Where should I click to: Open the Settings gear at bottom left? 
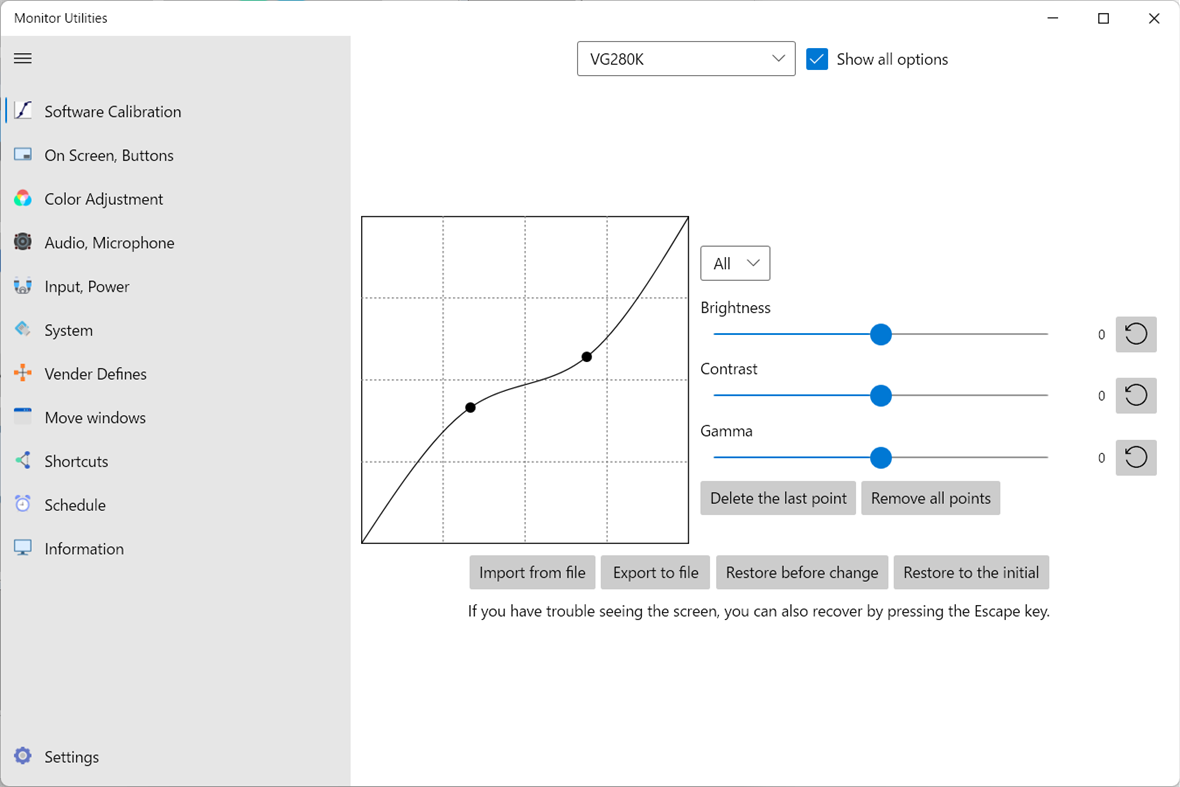[x=22, y=757]
